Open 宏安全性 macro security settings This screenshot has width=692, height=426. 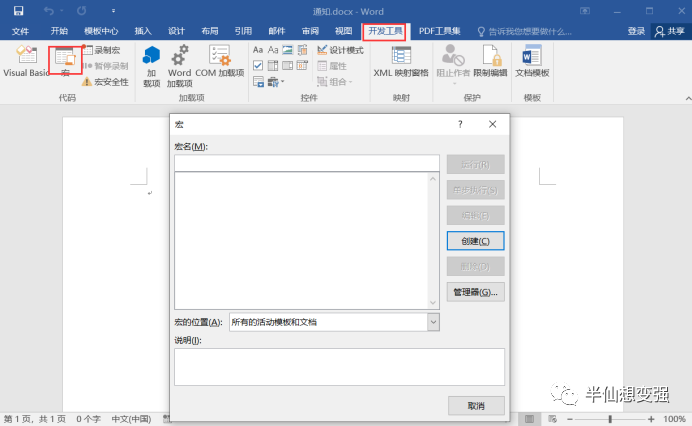pyautogui.click(x=105, y=82)
